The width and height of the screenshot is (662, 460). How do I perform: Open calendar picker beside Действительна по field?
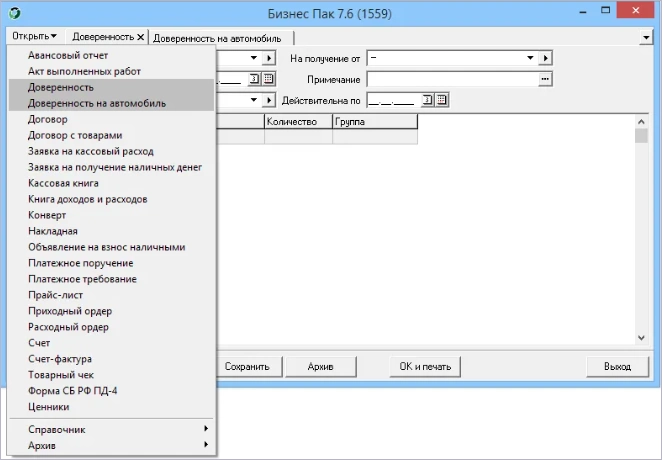point(442,100)
